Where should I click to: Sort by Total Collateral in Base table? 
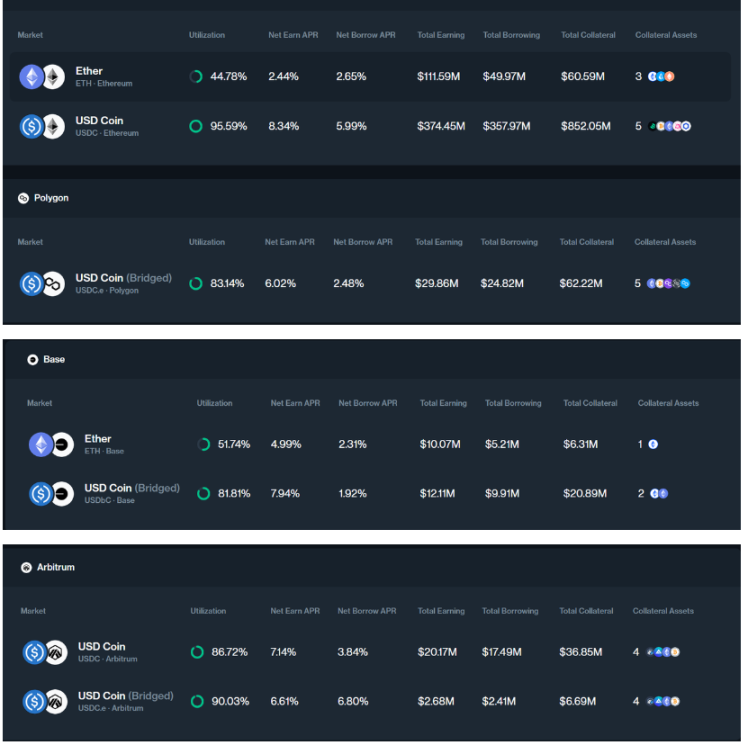(x=590, y=403)
